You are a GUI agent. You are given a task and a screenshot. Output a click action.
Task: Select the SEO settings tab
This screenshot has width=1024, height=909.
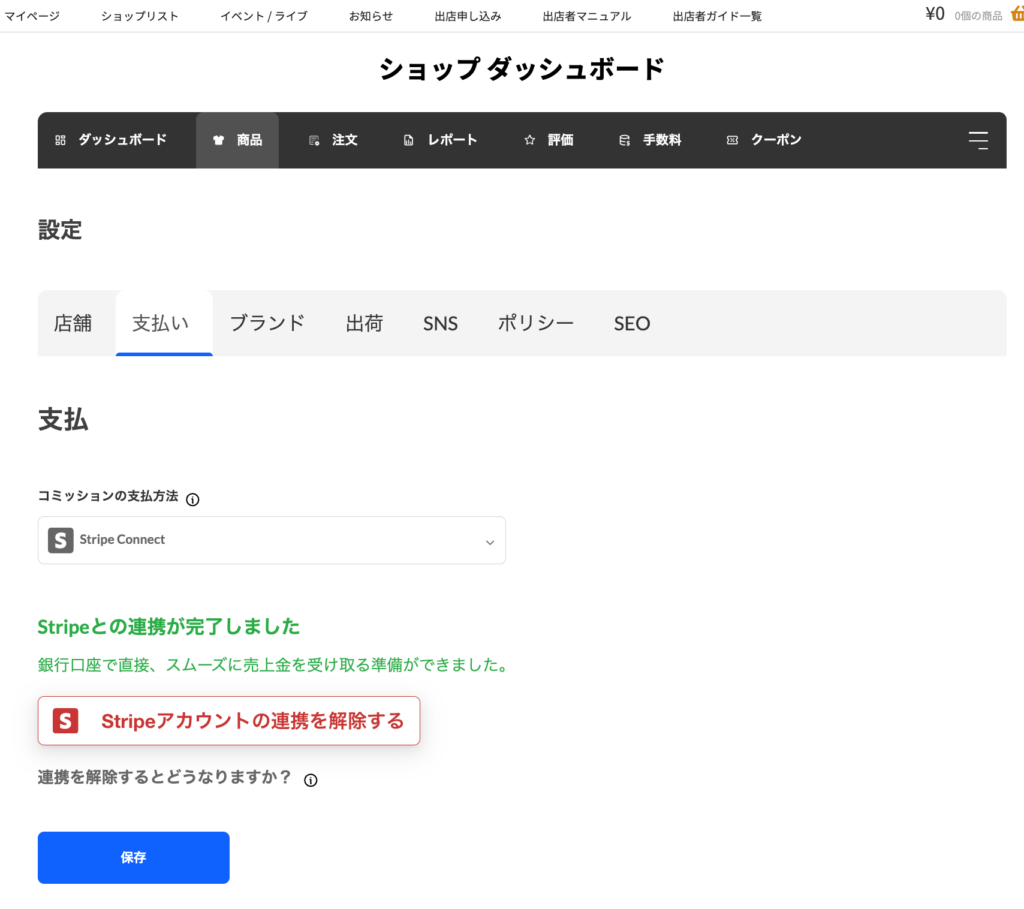pos(632,323)
